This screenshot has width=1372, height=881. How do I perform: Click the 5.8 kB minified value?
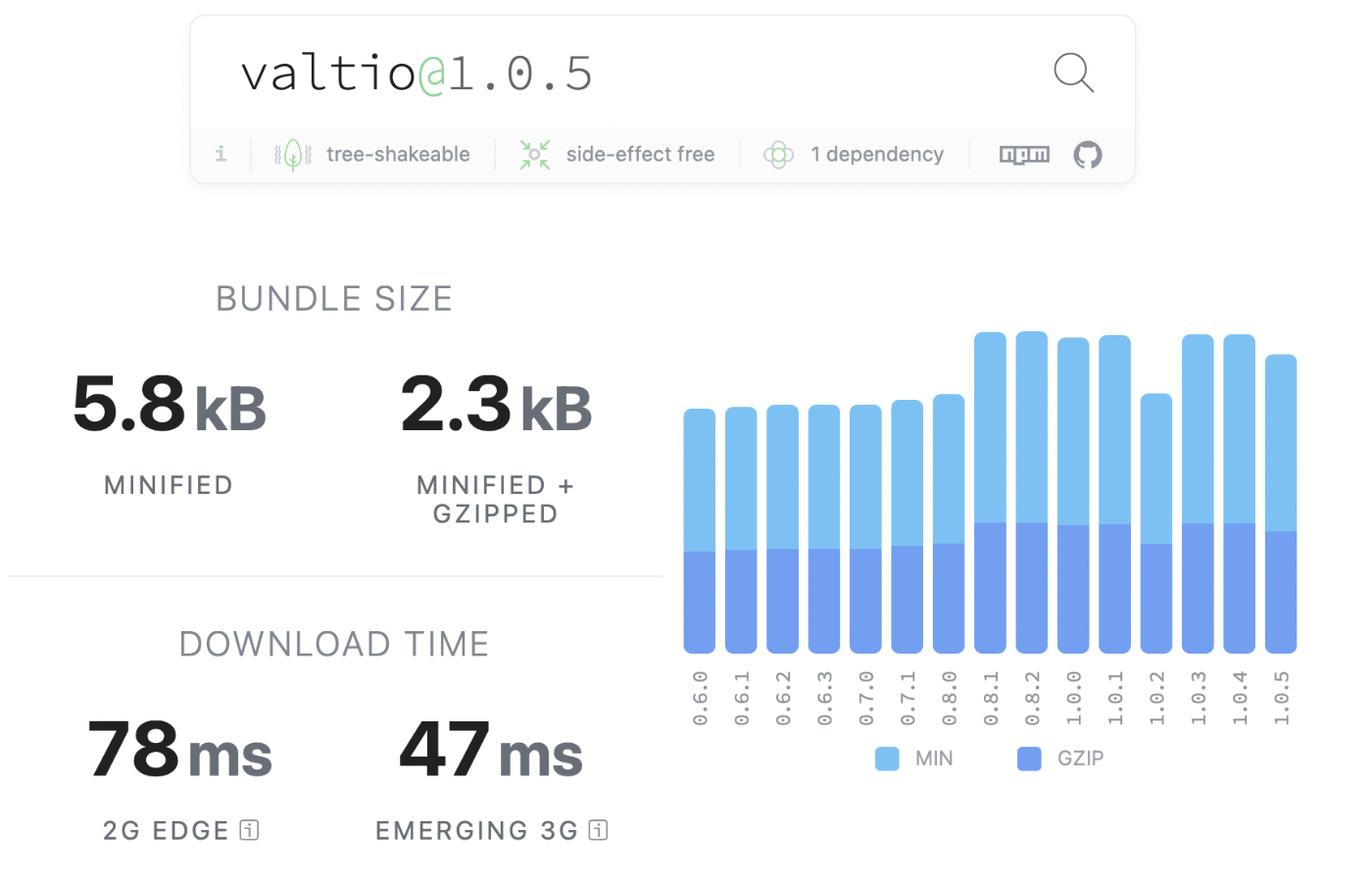(170, 404)
